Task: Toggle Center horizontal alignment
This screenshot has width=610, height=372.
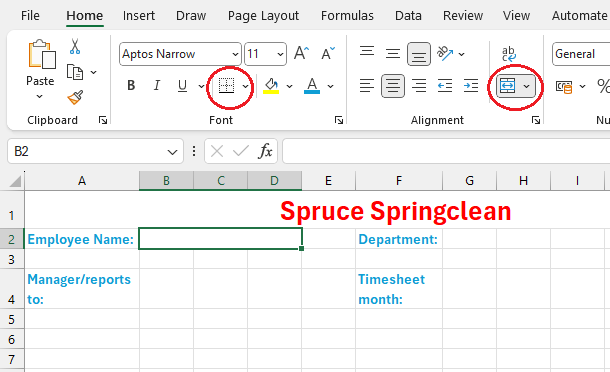Action: [393, 86]
